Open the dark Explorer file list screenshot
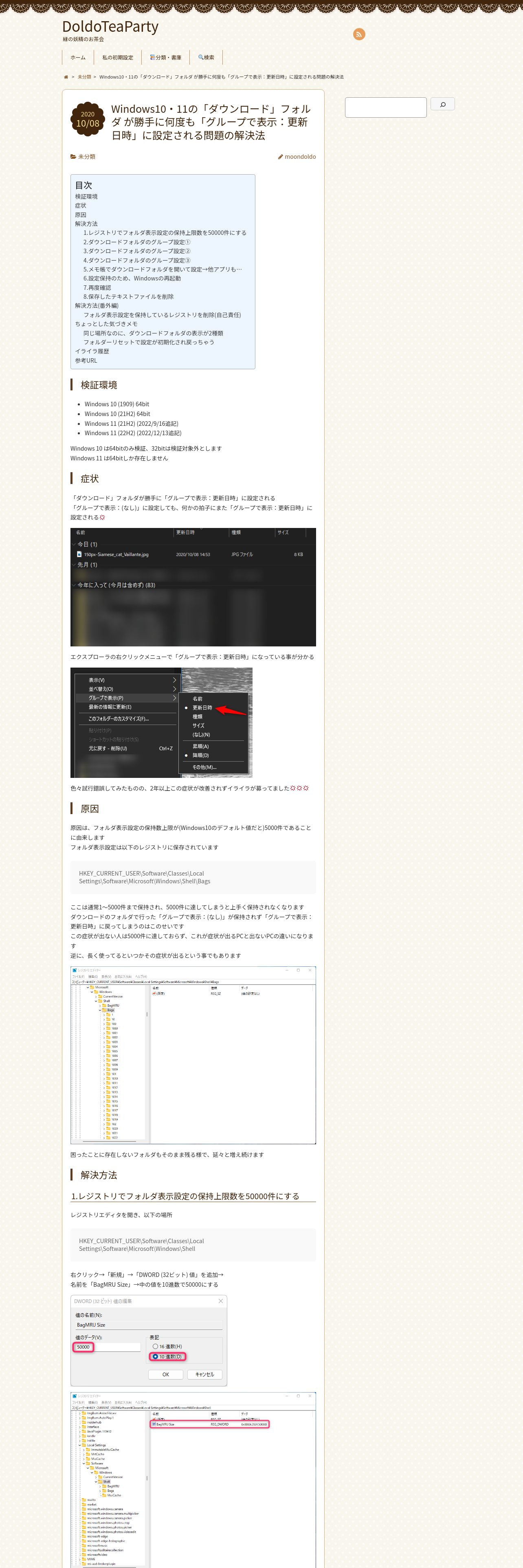 (x=193, y=587)
